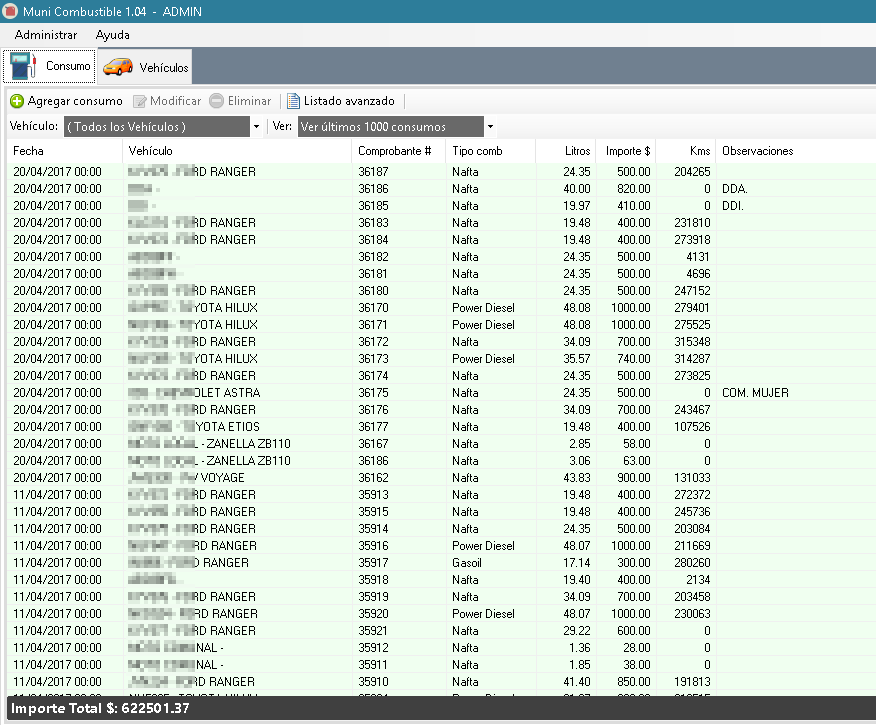Click the Kms value 2134
The width and height of the screenshot is (876, 725).
click(x=698, y=580)
